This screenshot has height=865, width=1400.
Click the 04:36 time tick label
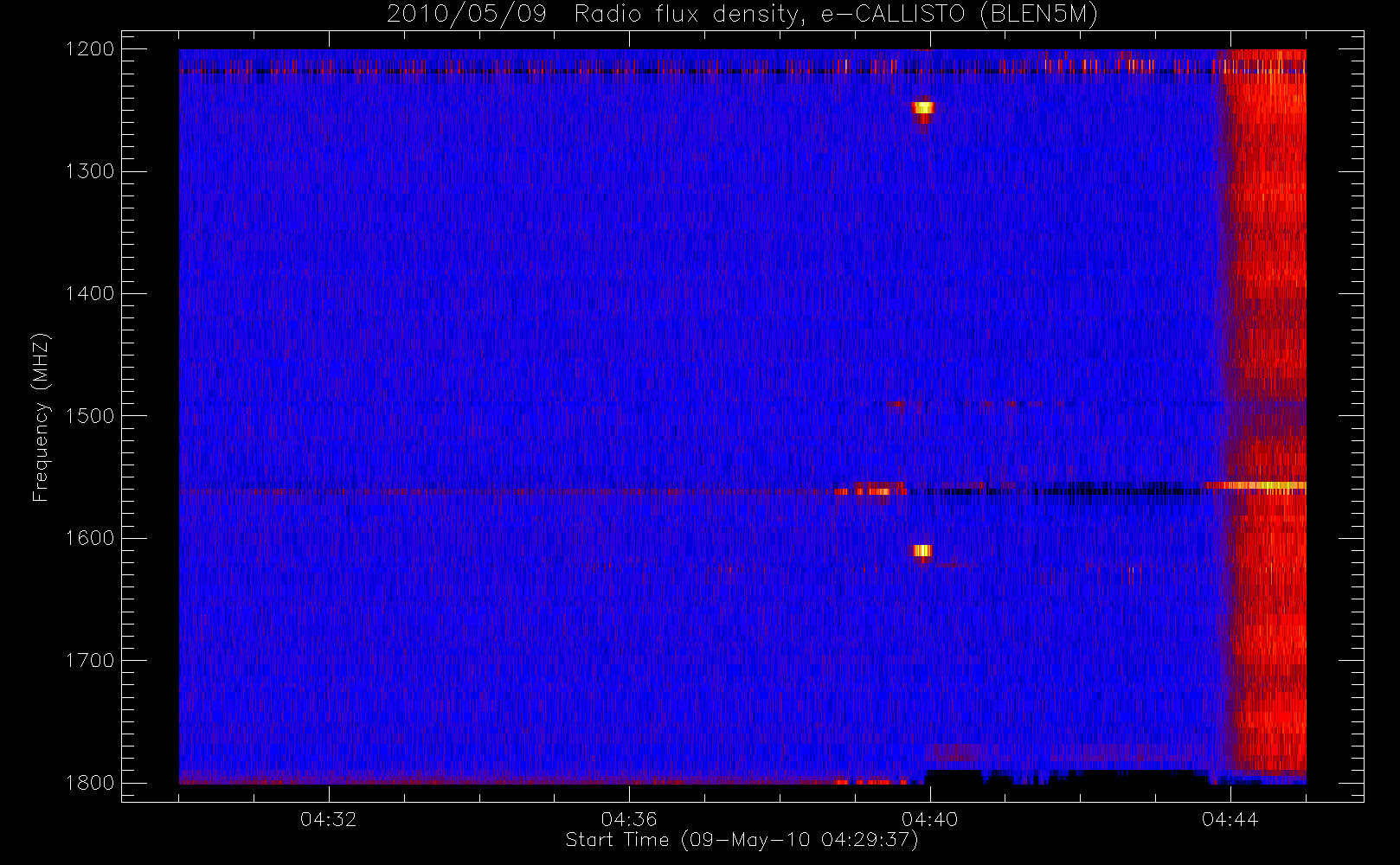coord(629,819)
